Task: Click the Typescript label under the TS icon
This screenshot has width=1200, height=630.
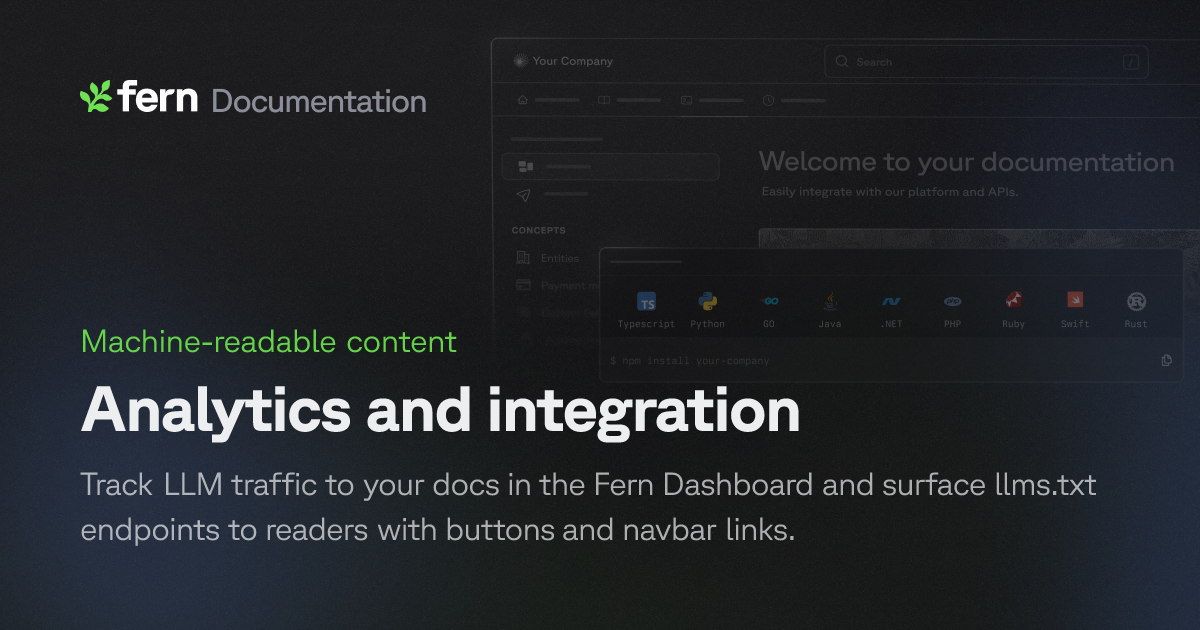Action: [x=646, y=324]
